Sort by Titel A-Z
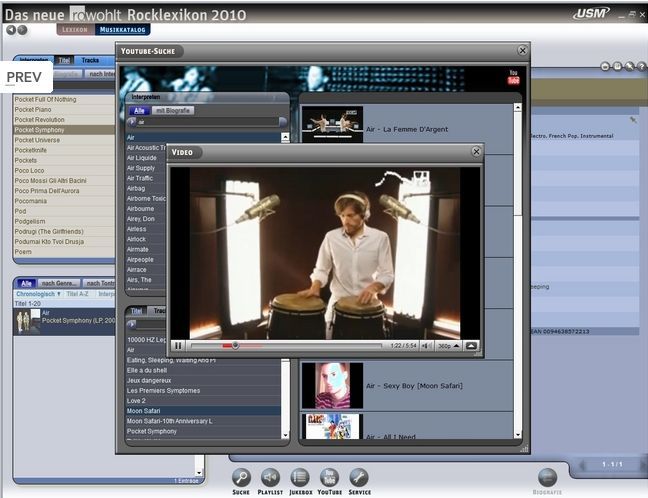 pyautogui.click(x=77, y=294)
